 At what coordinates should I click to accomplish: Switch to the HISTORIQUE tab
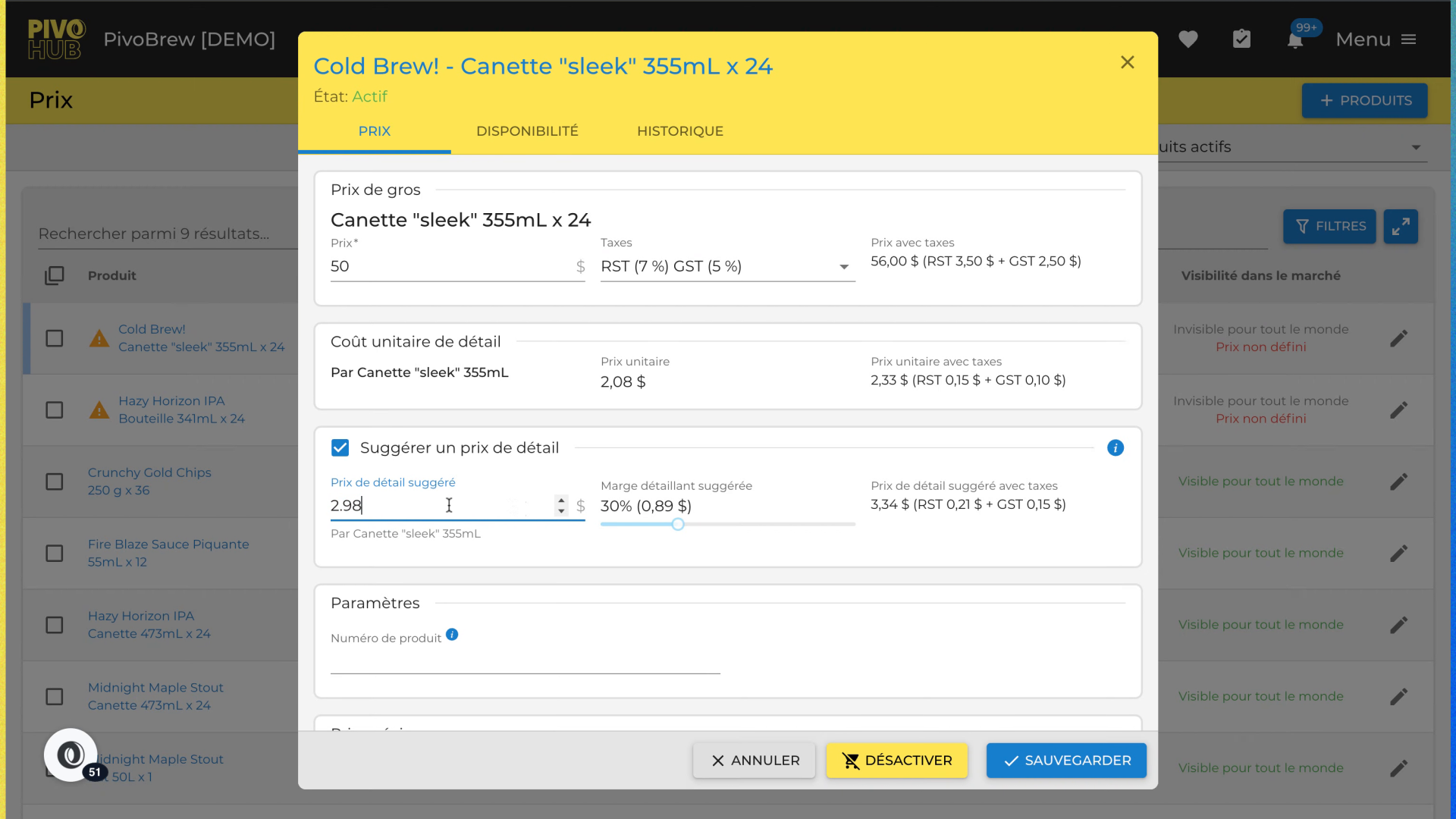679,131
